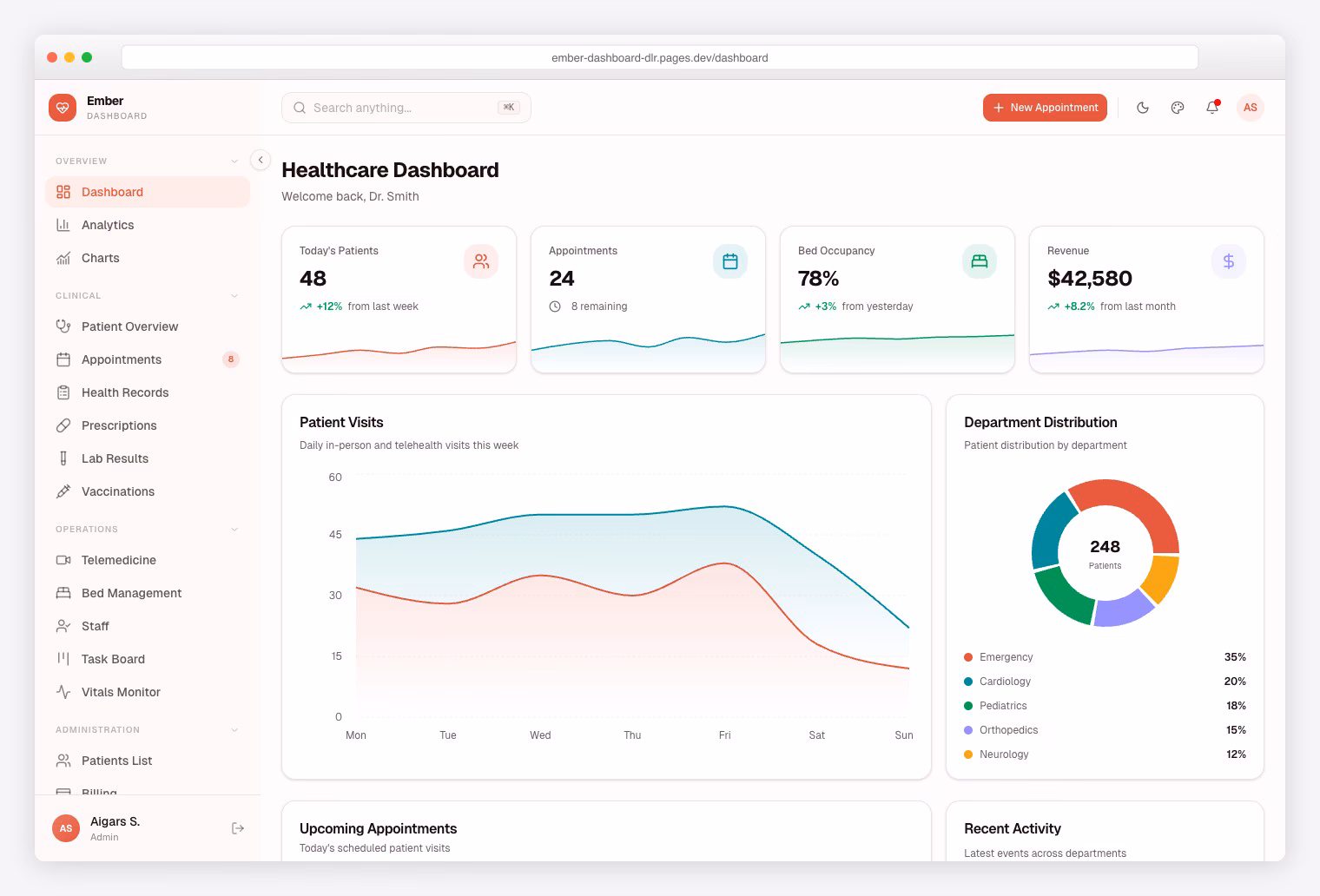Toggle dark mode with the moon icon
The height and width of the screenshot is (896, 1320).
(x=1143, y=108)
